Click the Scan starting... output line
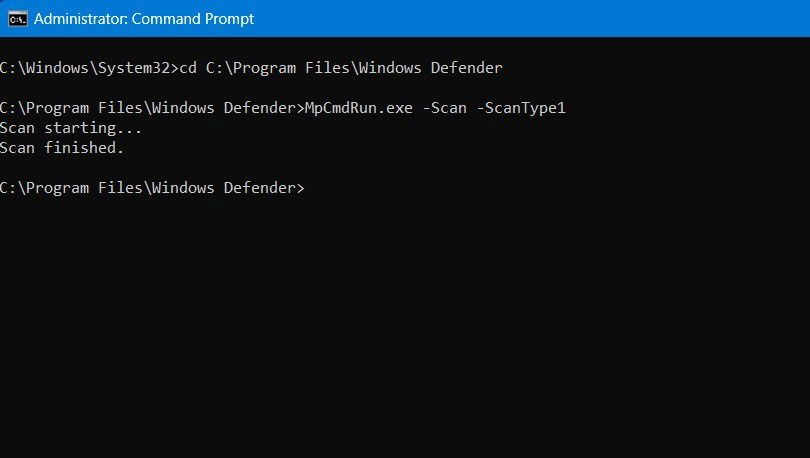 pos(71,128)
